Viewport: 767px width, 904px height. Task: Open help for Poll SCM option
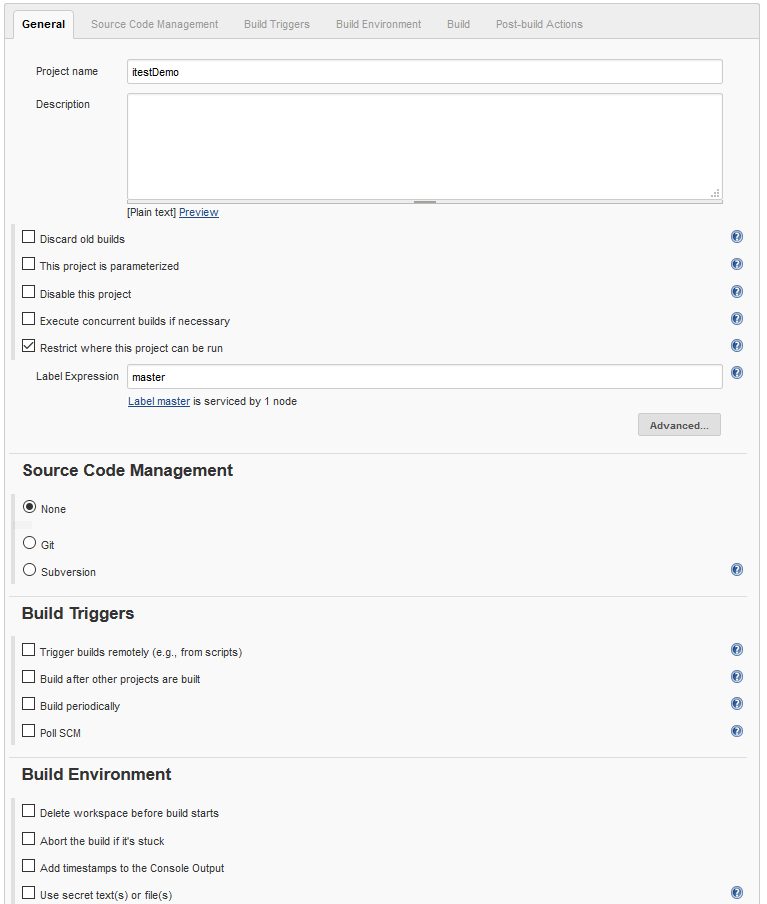[x=736, y=731]
